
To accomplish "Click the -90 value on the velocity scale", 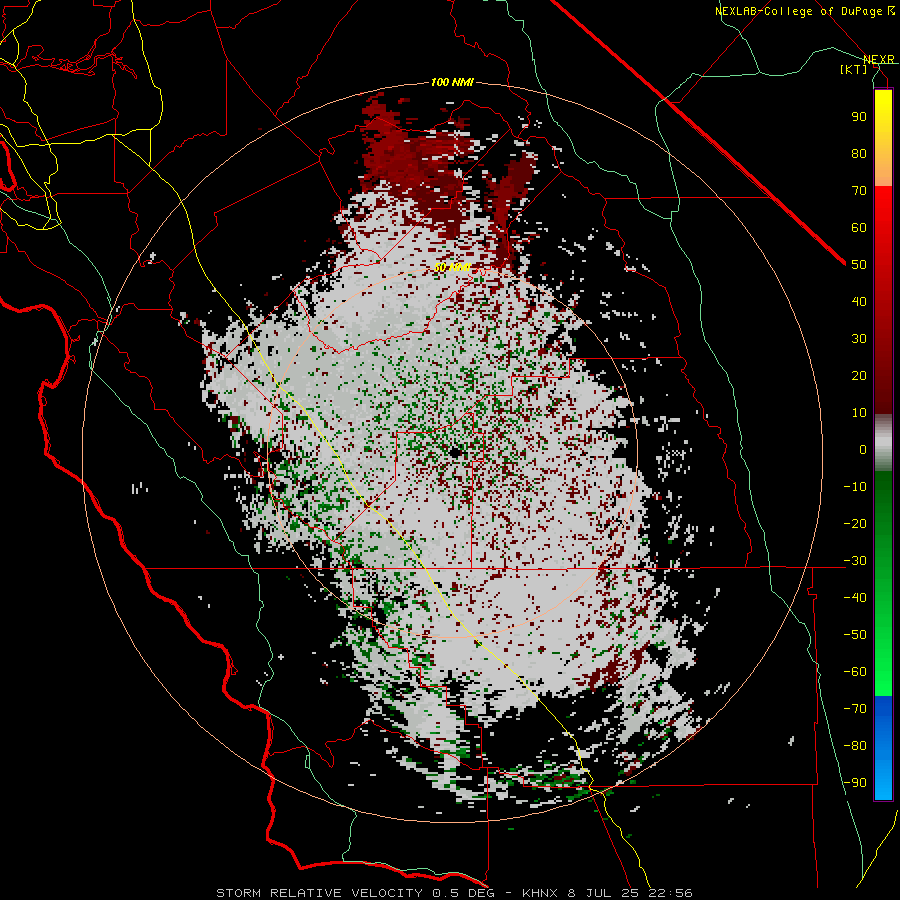I will [x=855, y=783].
